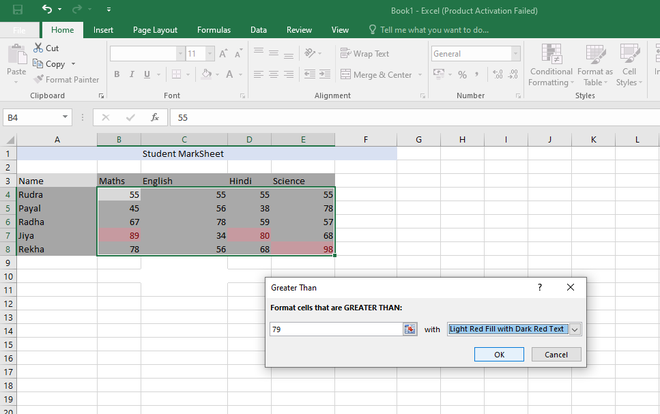The image size is (660, 414).
Task: Click the Cut scissors icon
Action: pos(38,48)
